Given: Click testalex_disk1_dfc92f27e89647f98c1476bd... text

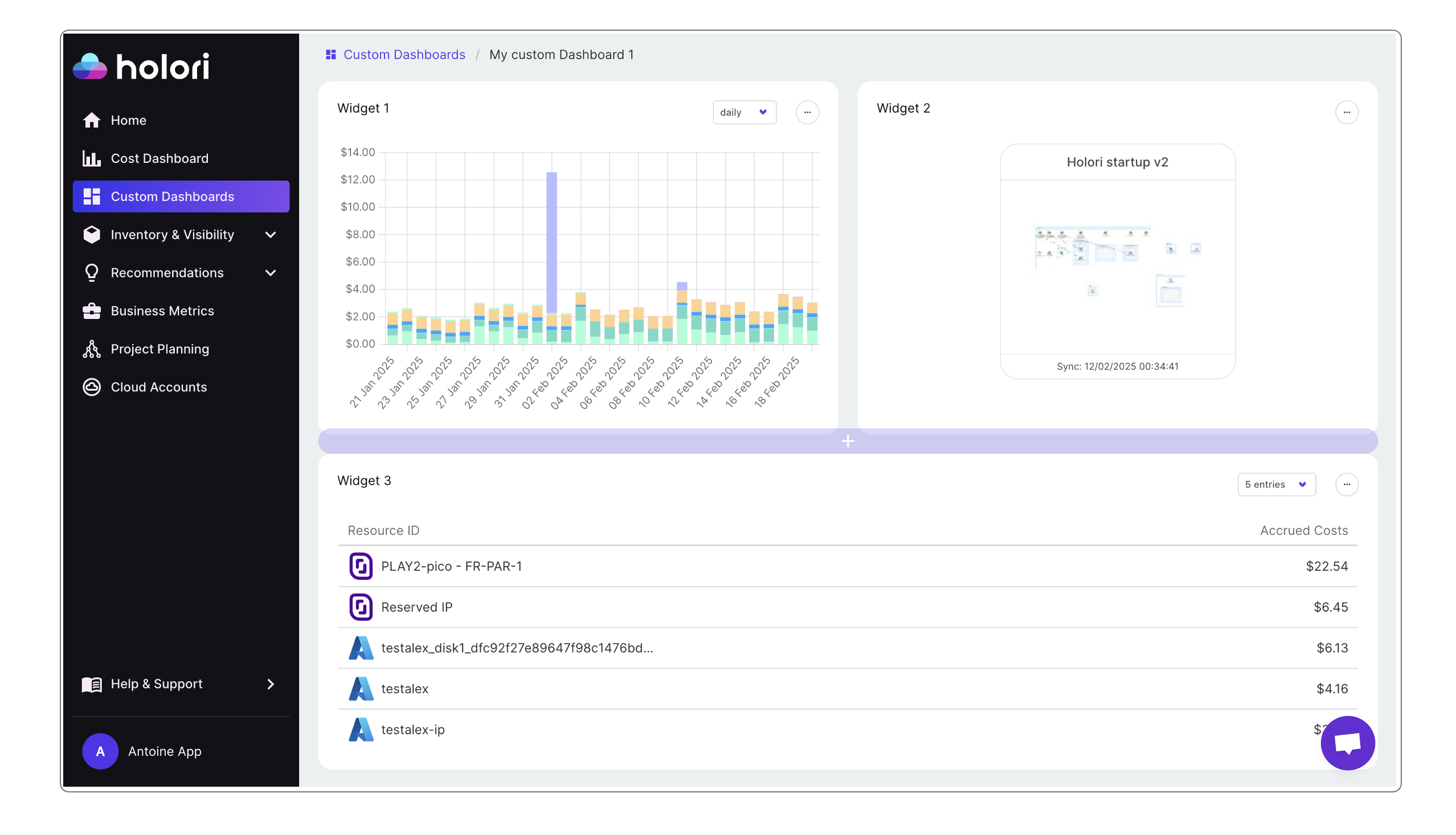Looking at the screenshot, I should click(517, 648).
